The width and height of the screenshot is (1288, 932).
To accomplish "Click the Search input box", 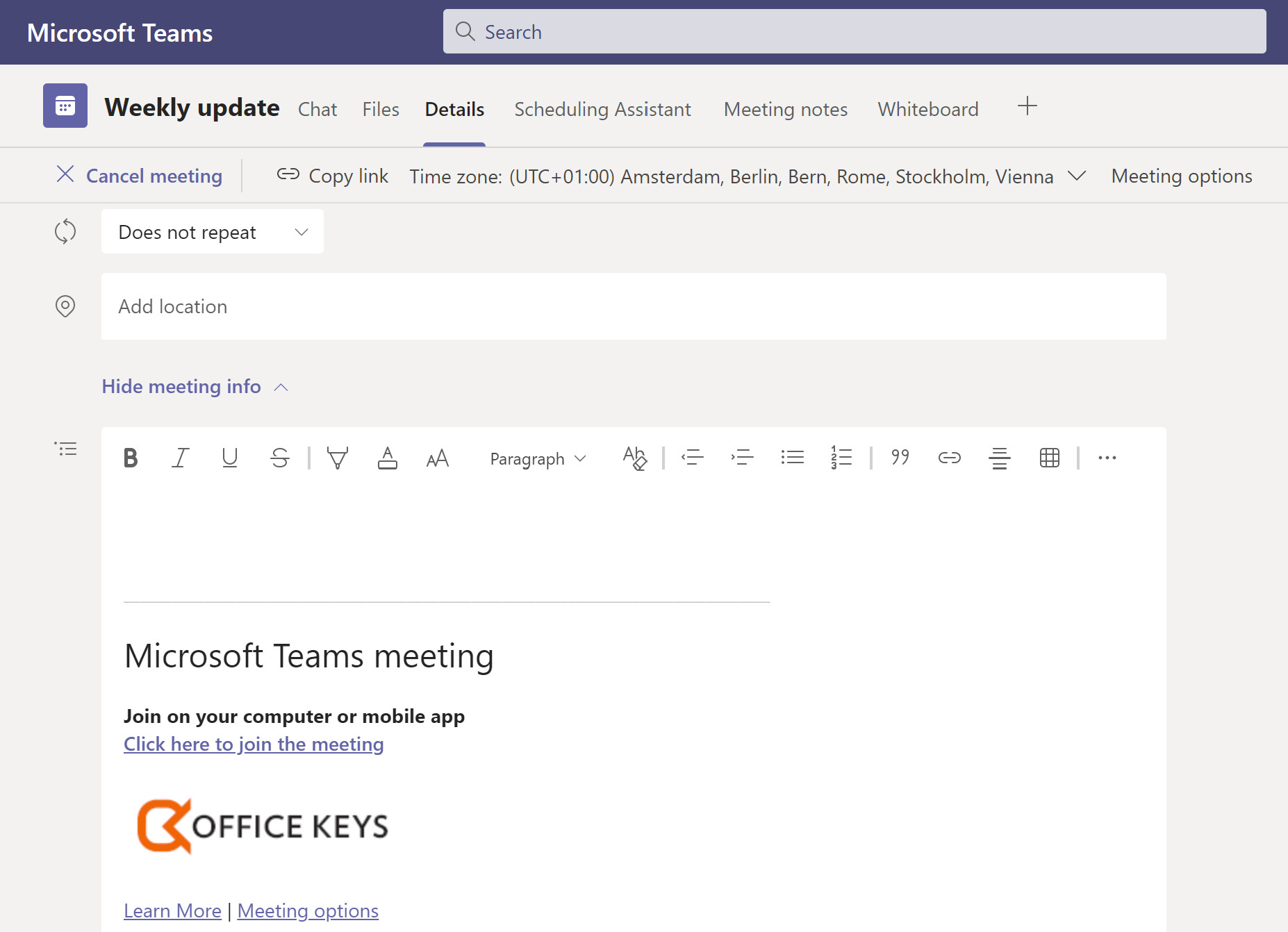I will coord(854,31).
